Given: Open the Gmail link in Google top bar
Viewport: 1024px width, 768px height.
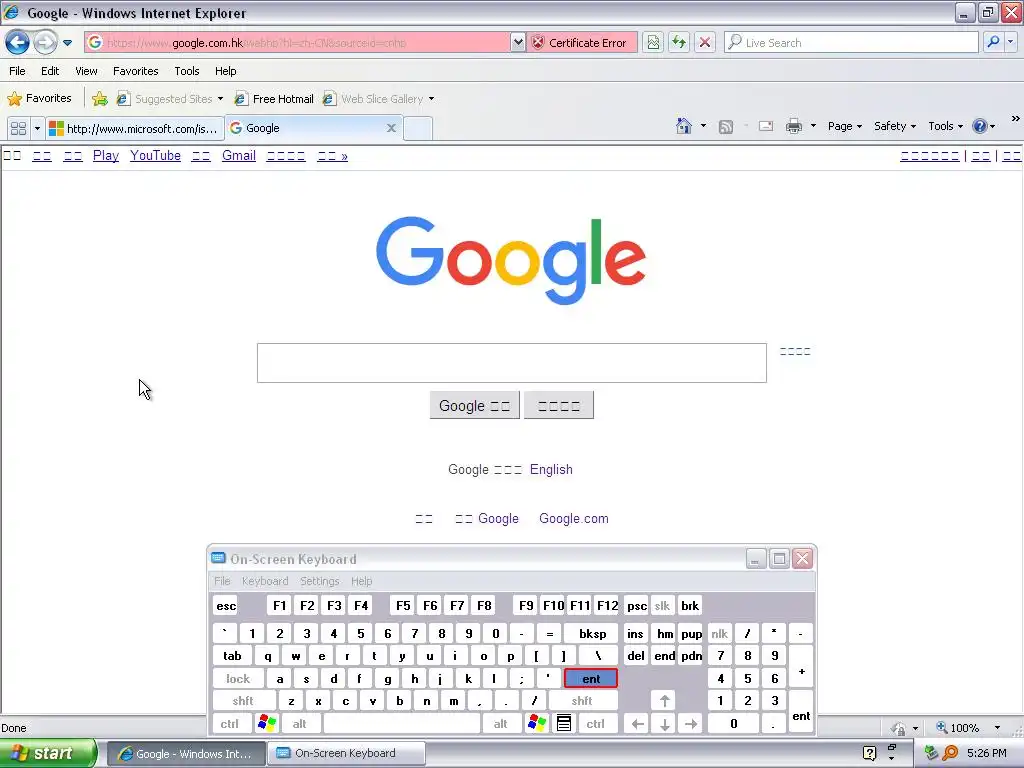Looking at the screenshot, I should [239, 155].
